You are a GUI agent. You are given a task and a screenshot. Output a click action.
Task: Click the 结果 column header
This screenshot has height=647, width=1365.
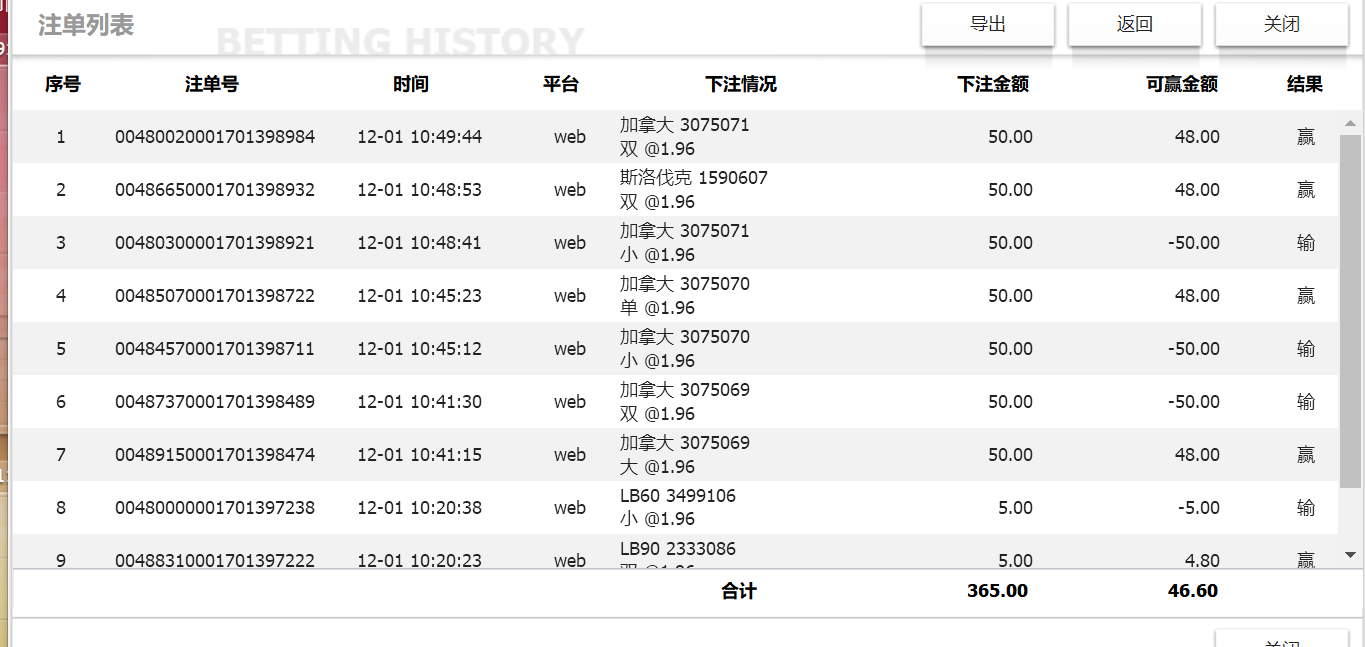coord(1304,85)
